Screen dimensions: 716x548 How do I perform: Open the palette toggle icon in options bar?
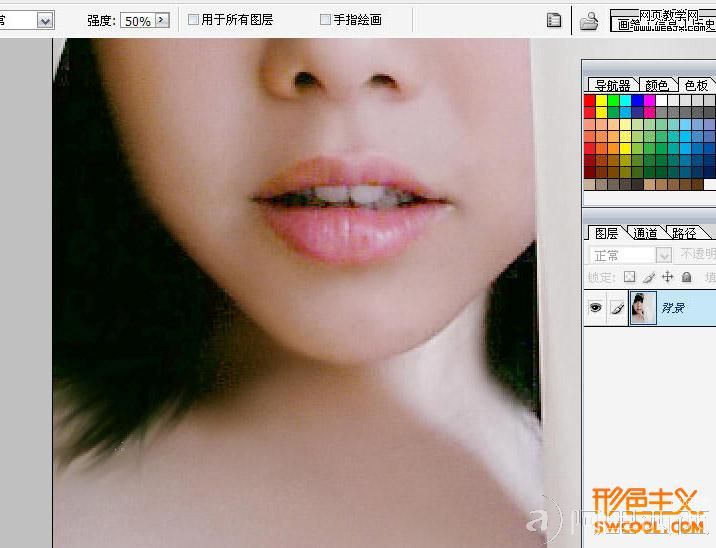pos(554,20)
